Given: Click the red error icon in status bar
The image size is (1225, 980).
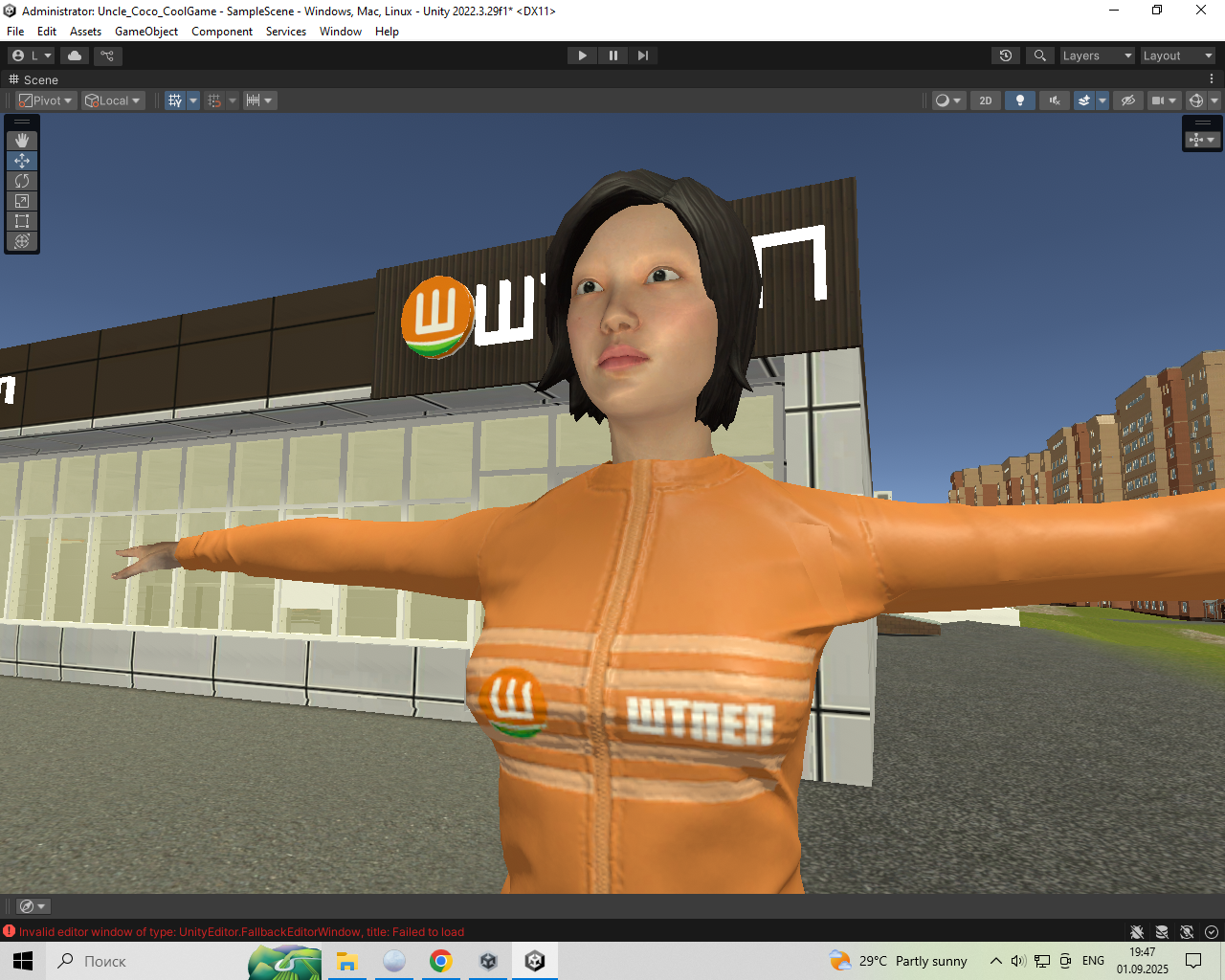Looking at the screenshot, I should pos(10,931).
